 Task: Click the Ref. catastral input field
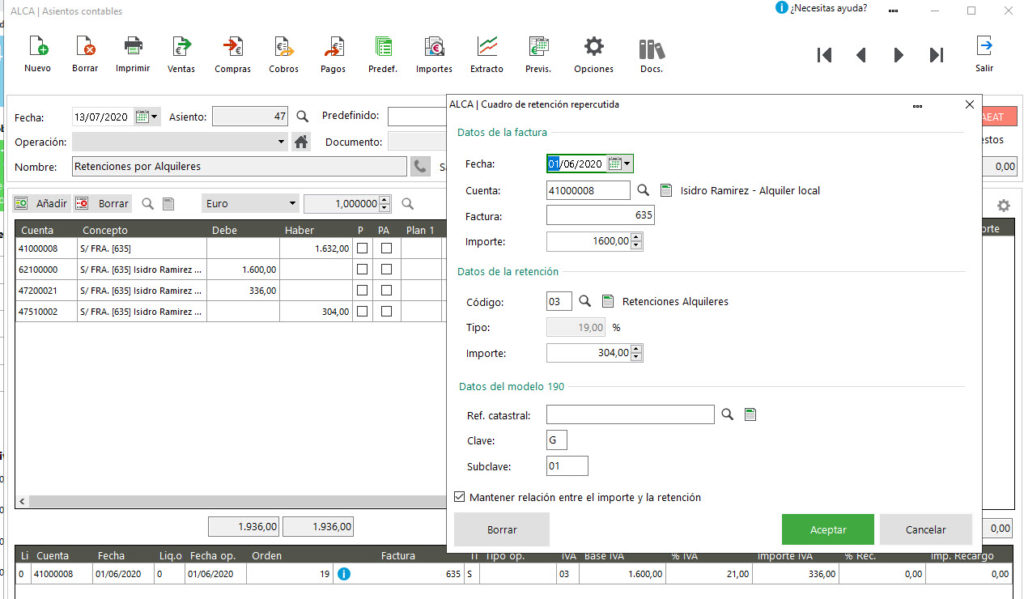tap(630, 414)
